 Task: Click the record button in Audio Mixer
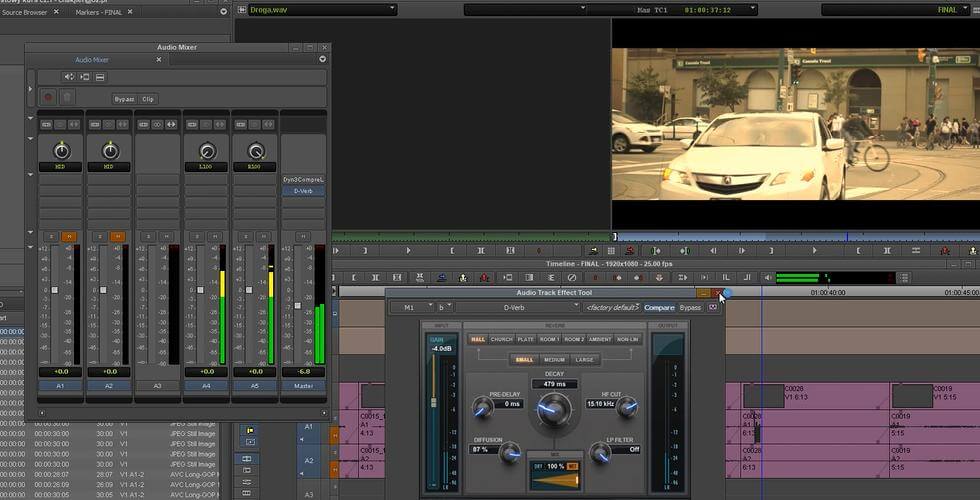pyautogui.click(x=47, y=97)
